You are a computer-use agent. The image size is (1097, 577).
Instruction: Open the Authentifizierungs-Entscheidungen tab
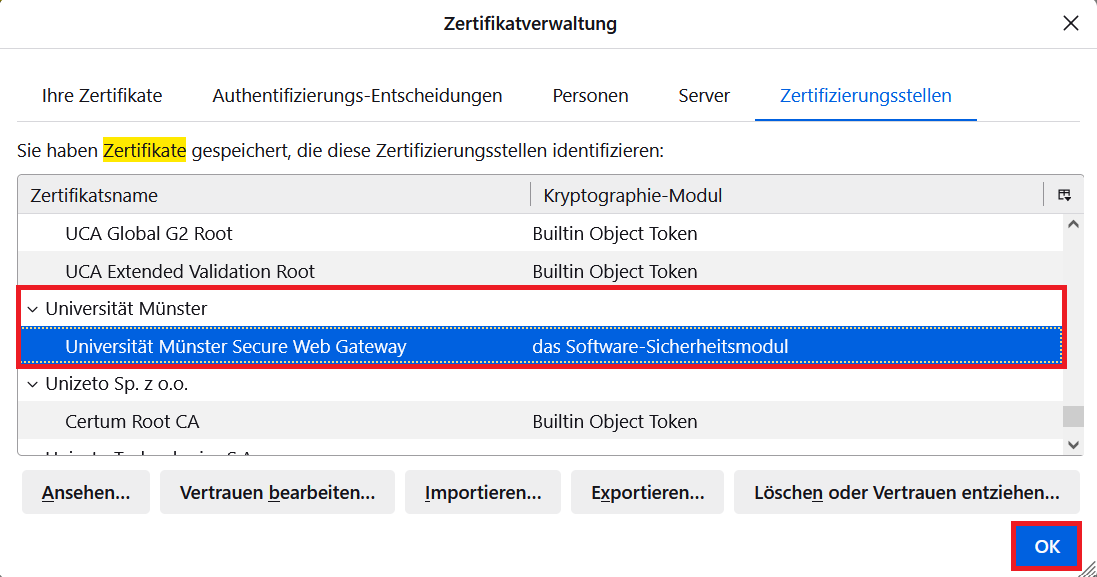357,97
